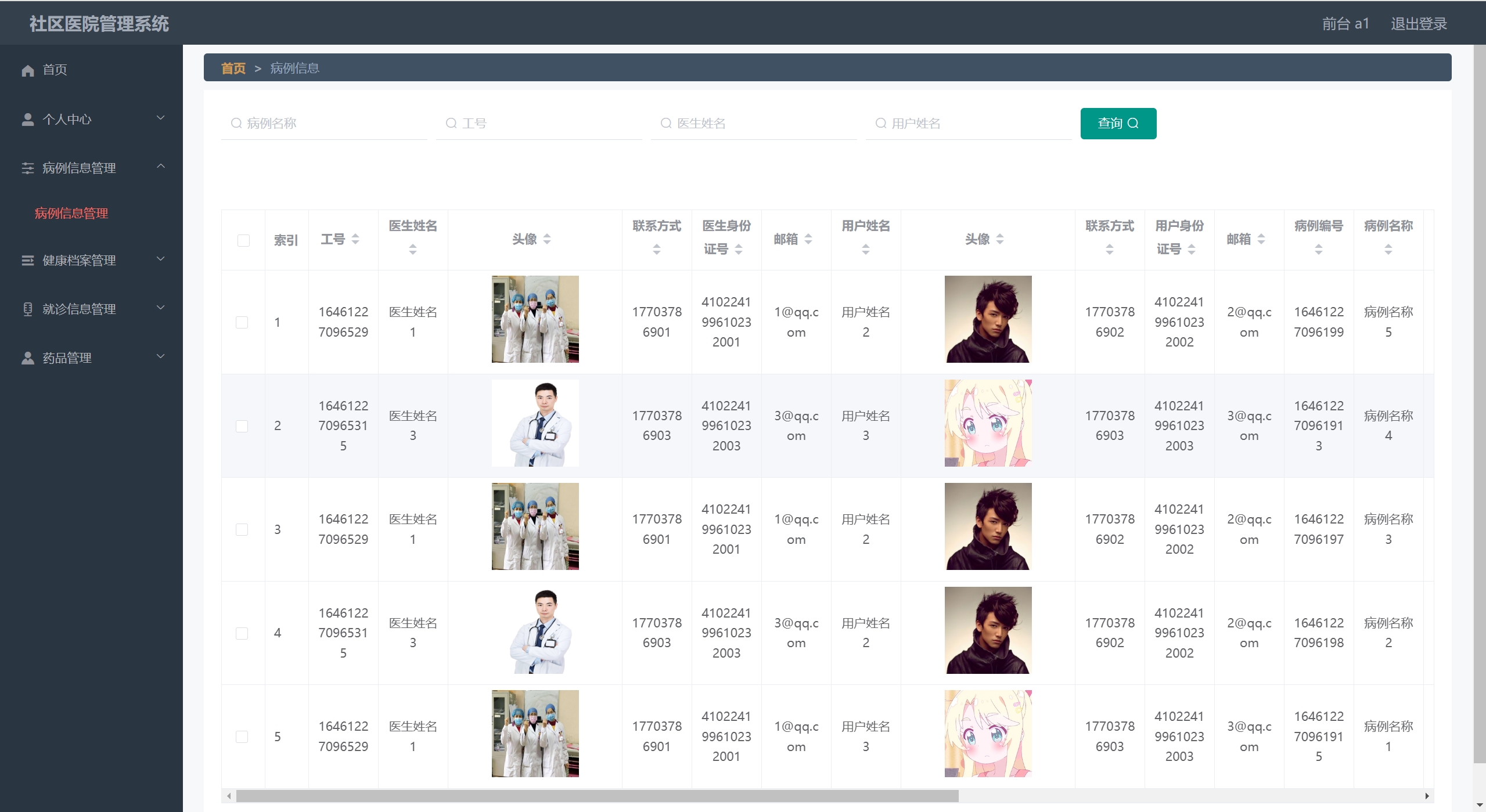Image resolution: width=1486 pixels, height=812 pixels.
Task: Click sort arrows under 病例名称 header
Action: [1388, 250]
